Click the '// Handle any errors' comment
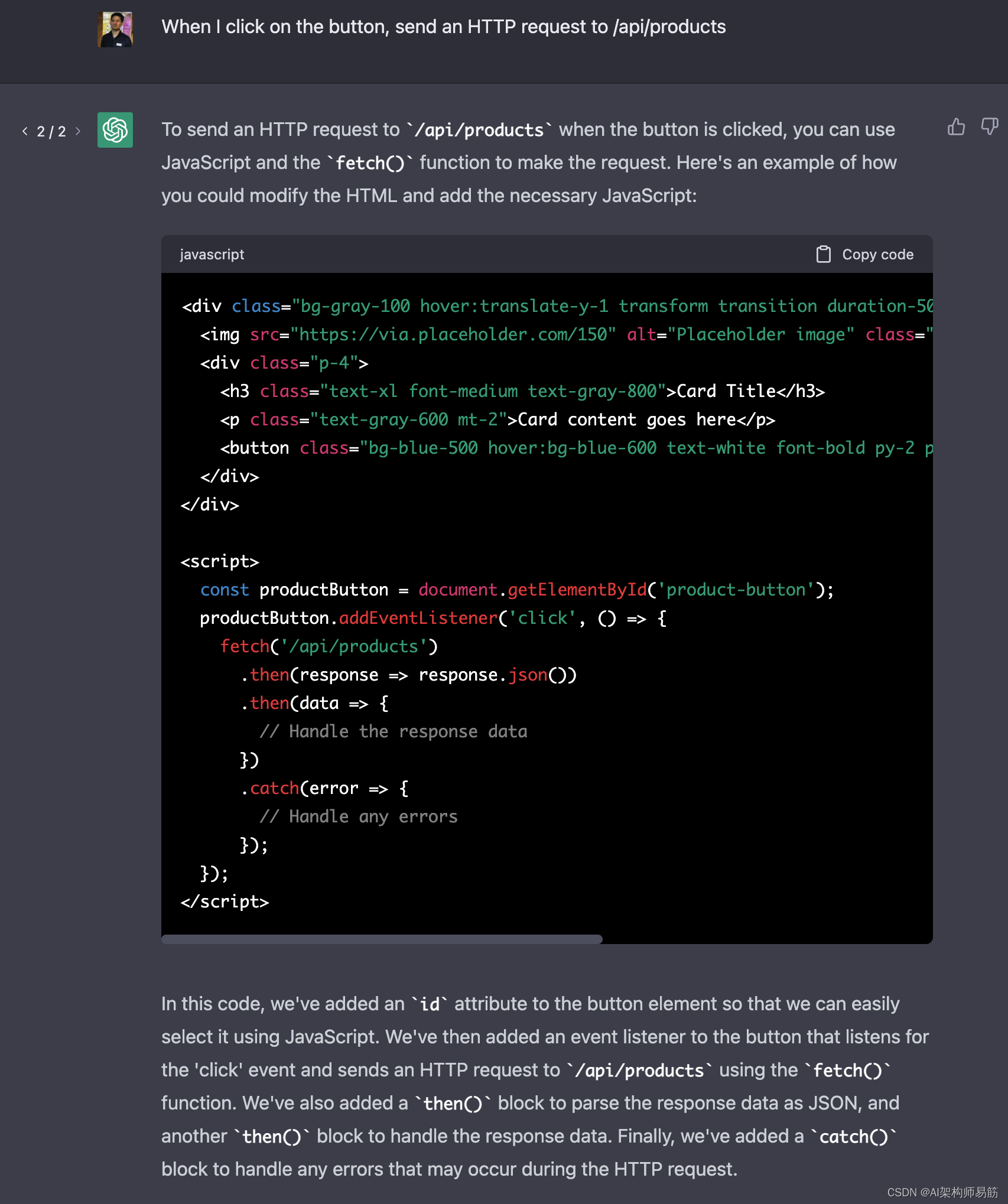This screenshot has width=1008, height=1204. (359, 816)
